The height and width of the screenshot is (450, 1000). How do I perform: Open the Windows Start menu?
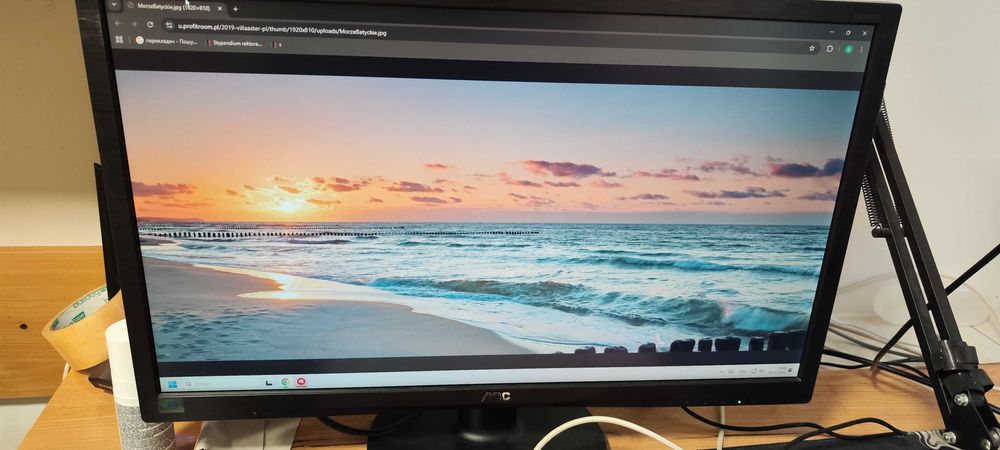tap(172, 384)
